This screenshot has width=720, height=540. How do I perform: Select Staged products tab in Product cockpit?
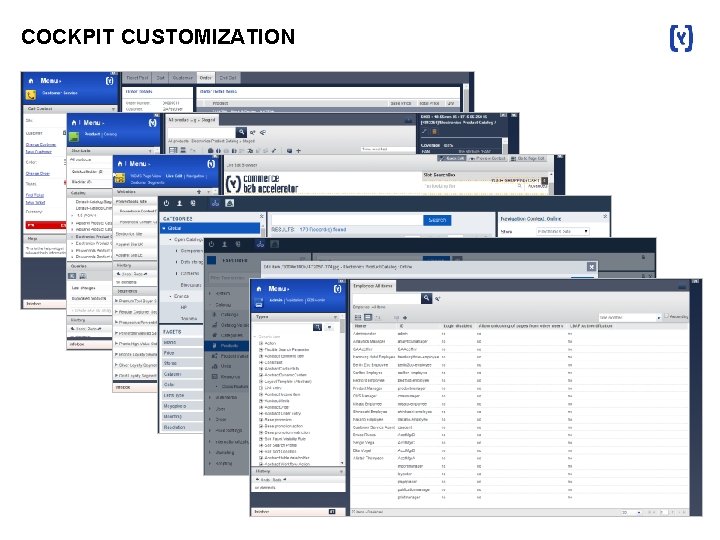[x=192, y=120]
